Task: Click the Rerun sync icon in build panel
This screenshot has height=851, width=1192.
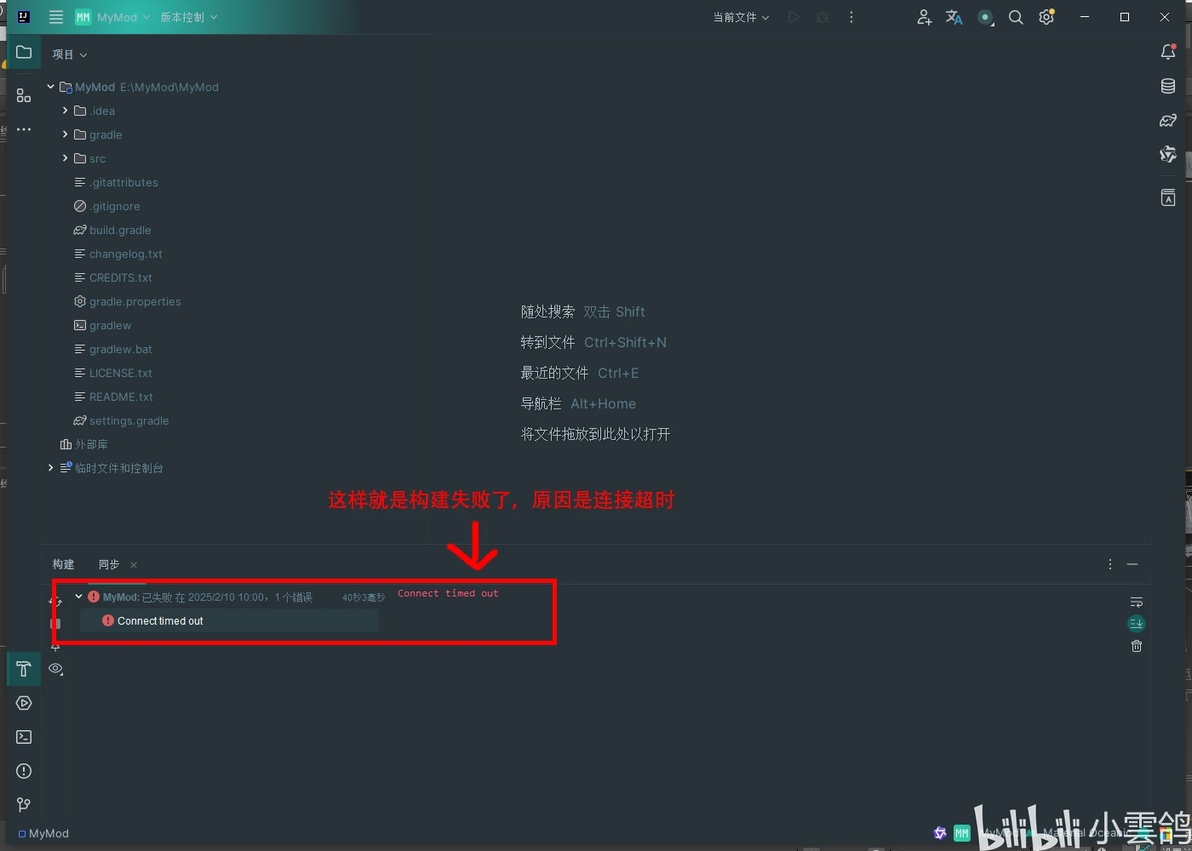Action: point(55,601)
